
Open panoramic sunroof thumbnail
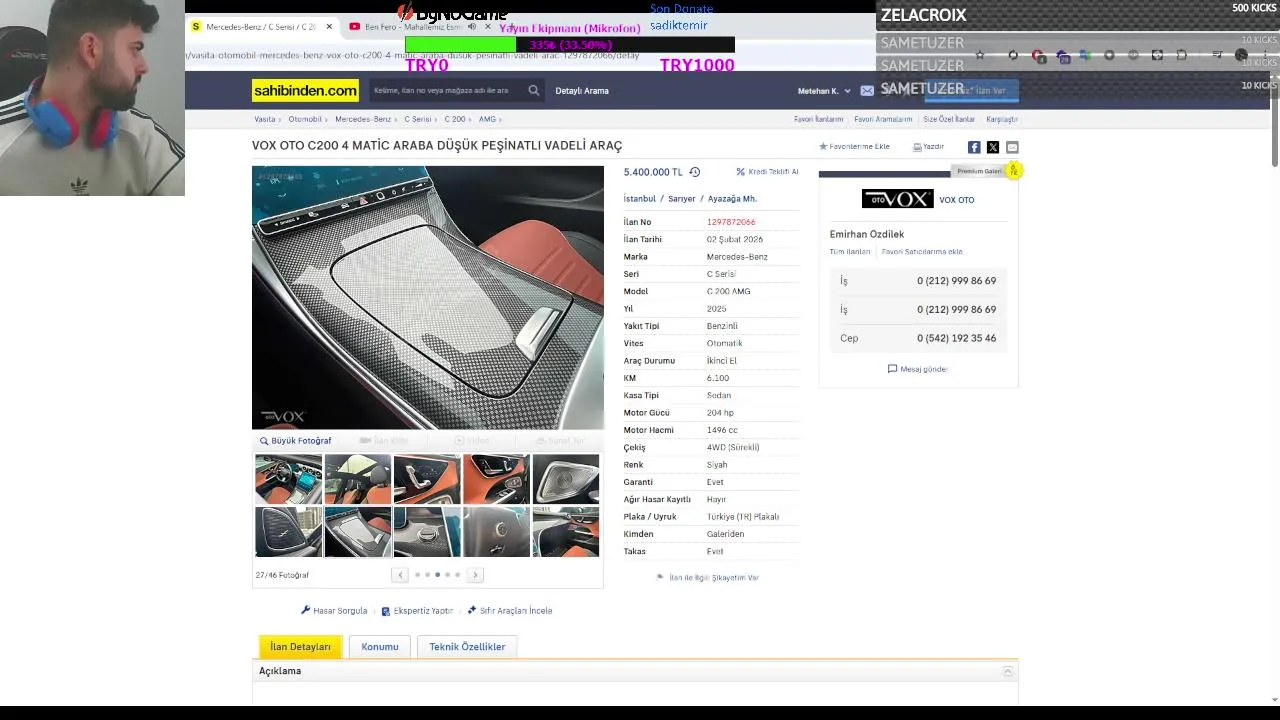[x=357, y=479]
